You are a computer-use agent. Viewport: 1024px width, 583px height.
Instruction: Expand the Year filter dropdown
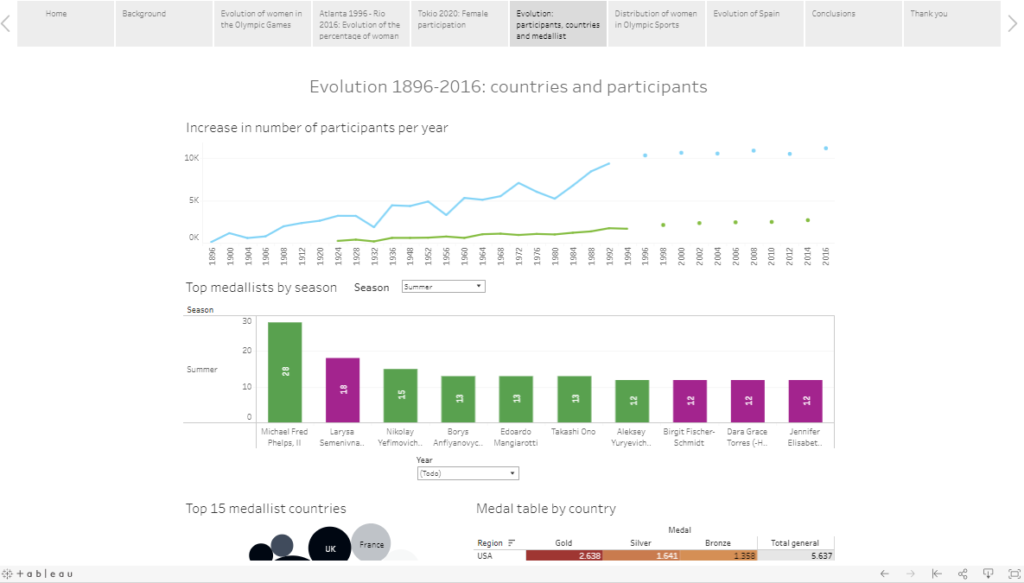(x=468, y=473)
